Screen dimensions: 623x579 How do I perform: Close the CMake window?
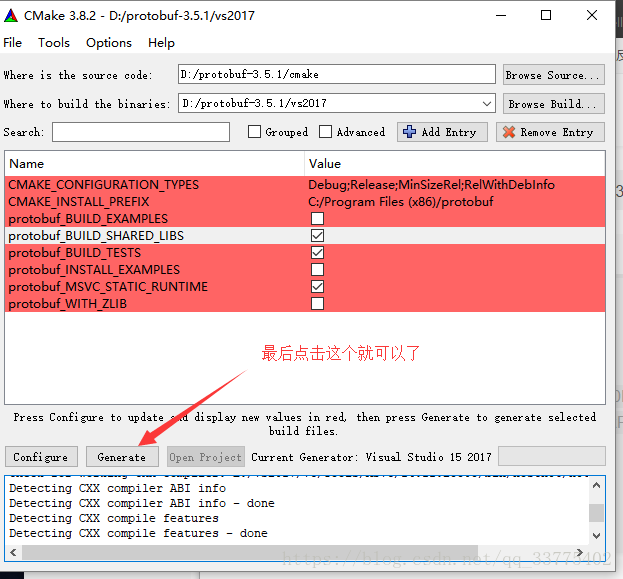point(592,15)
